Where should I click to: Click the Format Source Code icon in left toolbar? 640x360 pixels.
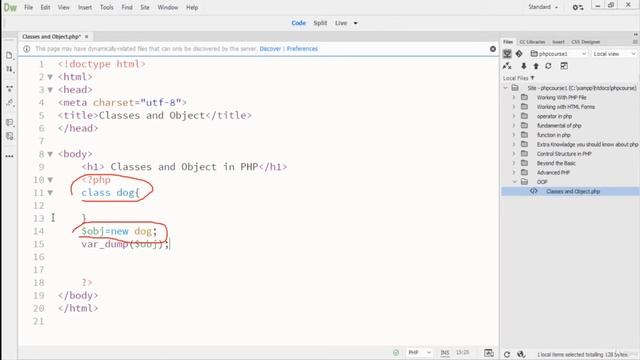pyautogui.click(x=9, y=103)
